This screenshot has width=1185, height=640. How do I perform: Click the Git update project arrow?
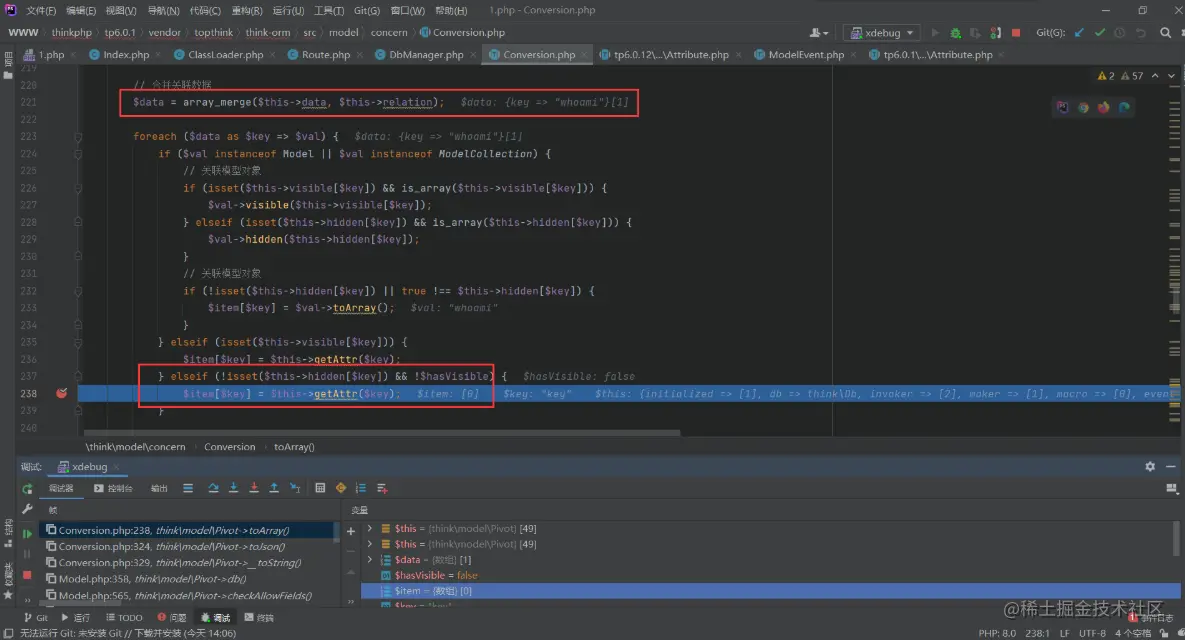(1079, 33)
